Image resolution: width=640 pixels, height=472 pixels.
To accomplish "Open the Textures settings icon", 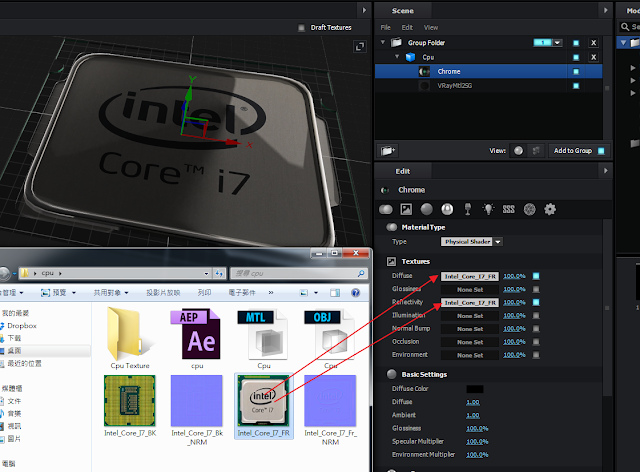I will (x=406, y=209).
